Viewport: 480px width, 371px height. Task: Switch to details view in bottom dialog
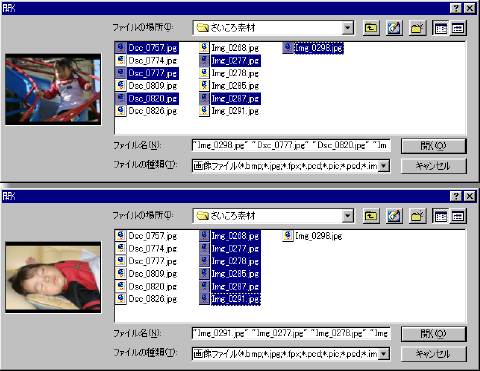(x=458, y=216)
